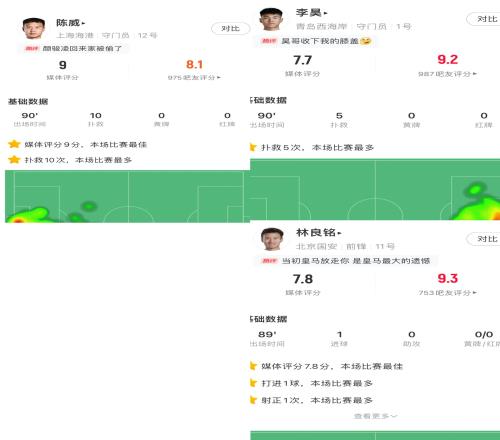Expand 林良铭 name arrow
Viewport: 500px width, 440px height.
coord(339,233)
